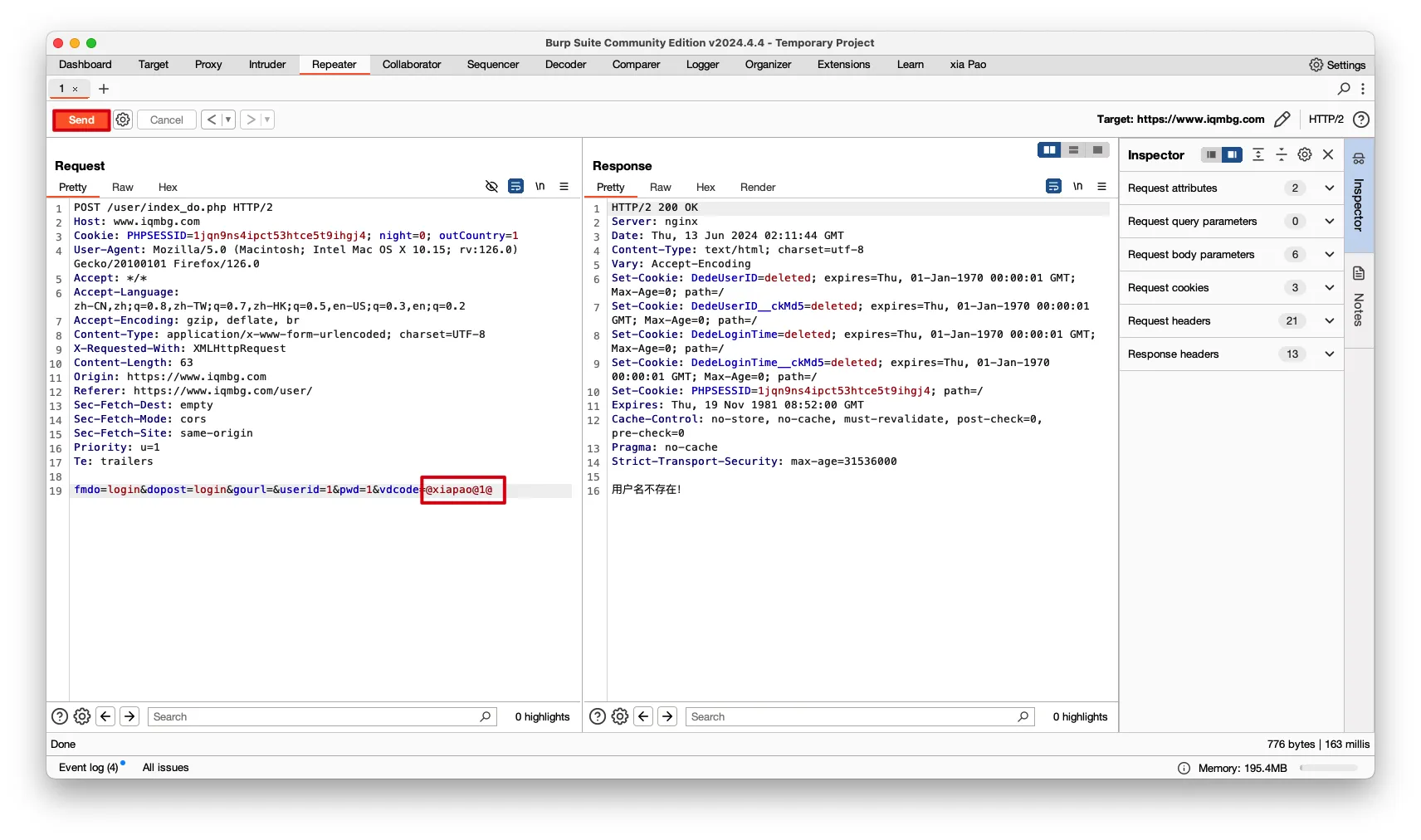Open the Event log in status bar
Viewport: 1421px width, 840px height.
(89, 768)
